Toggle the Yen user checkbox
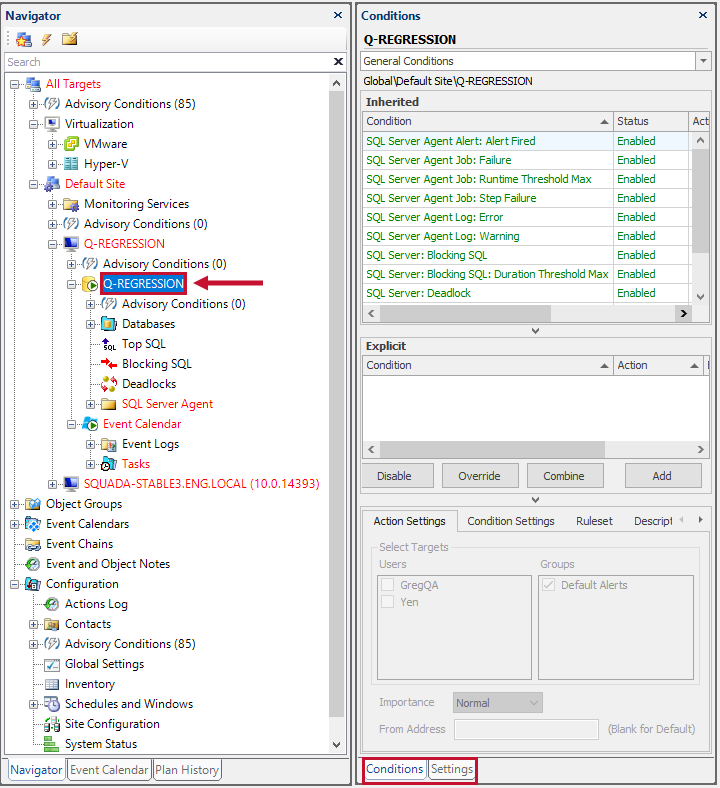The width and height of the screenshot is (720, 788). click(387, 602)
